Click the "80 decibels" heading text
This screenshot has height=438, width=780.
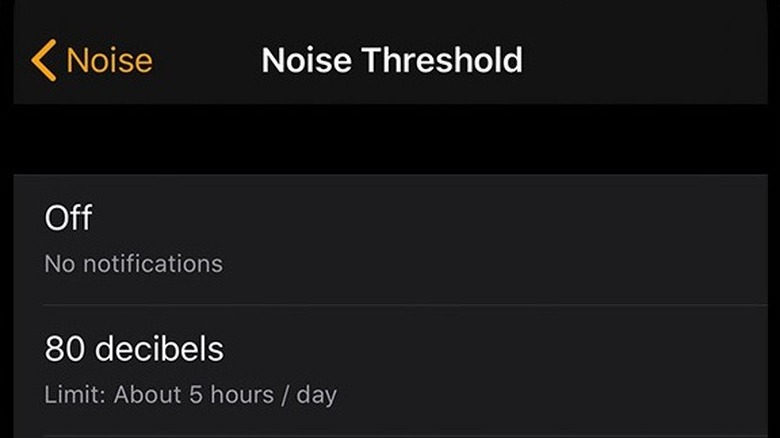[x=134, y=349]
